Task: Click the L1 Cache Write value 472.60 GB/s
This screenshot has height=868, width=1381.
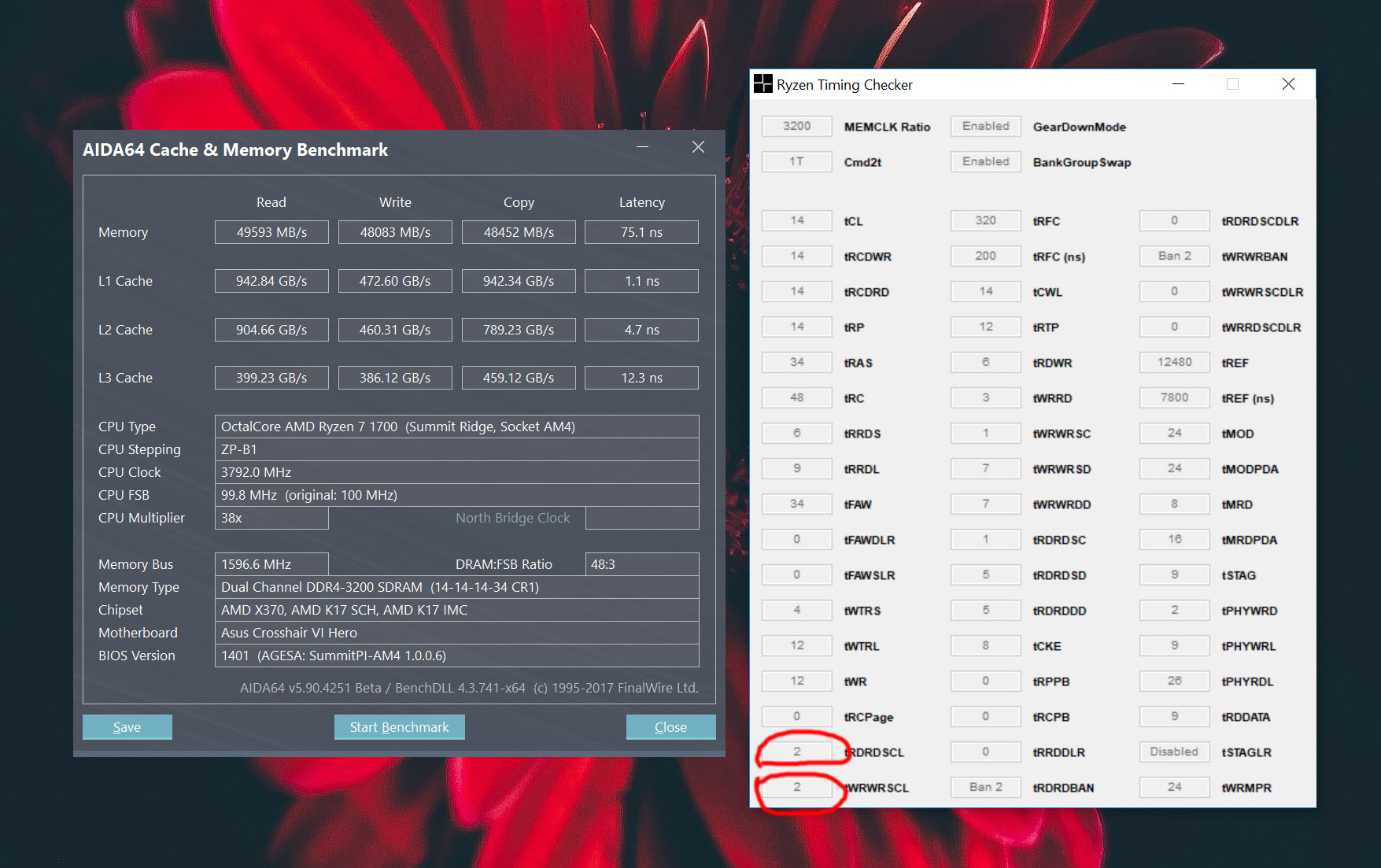Action: pos(395,281)
